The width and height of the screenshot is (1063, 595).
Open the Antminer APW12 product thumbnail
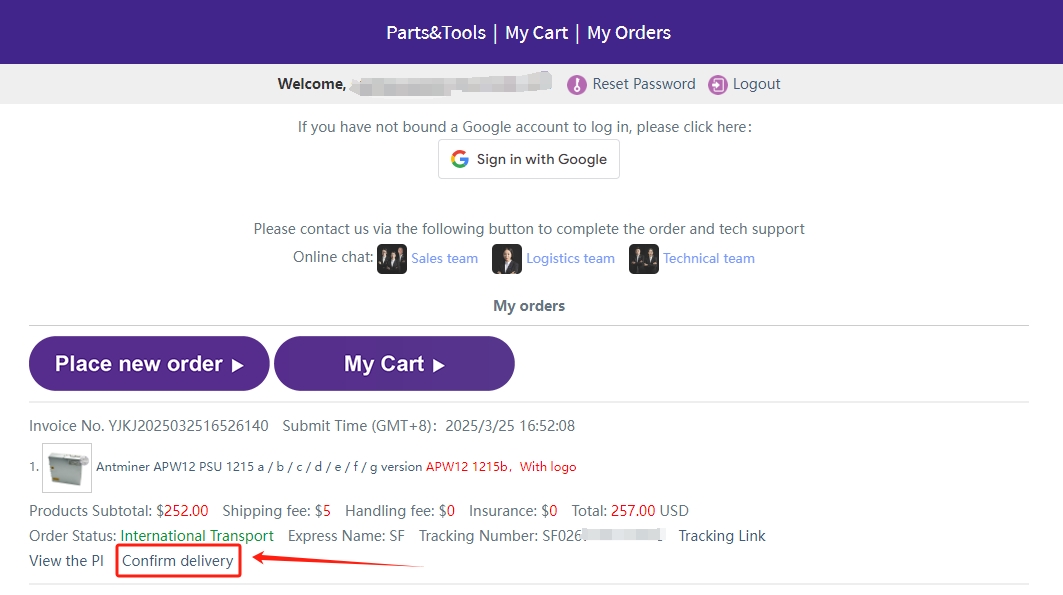click(67, 468)
